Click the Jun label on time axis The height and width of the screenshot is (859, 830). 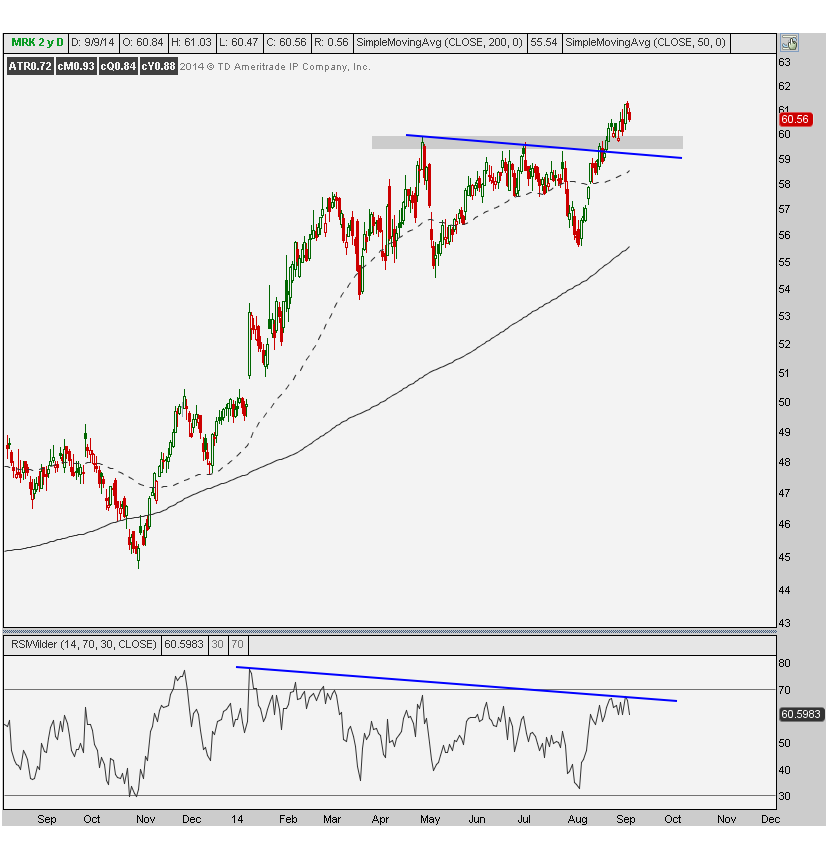(x=477, y=819)
